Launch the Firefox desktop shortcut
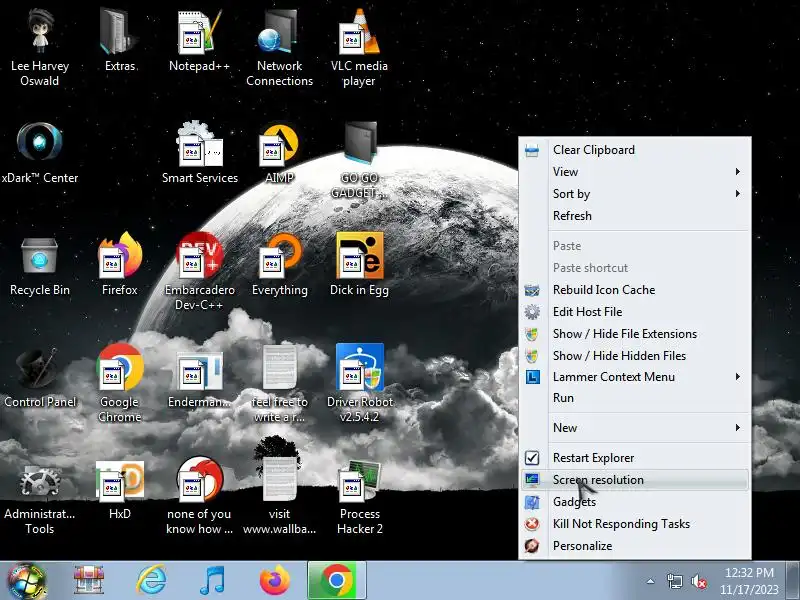 click(120, 264)
